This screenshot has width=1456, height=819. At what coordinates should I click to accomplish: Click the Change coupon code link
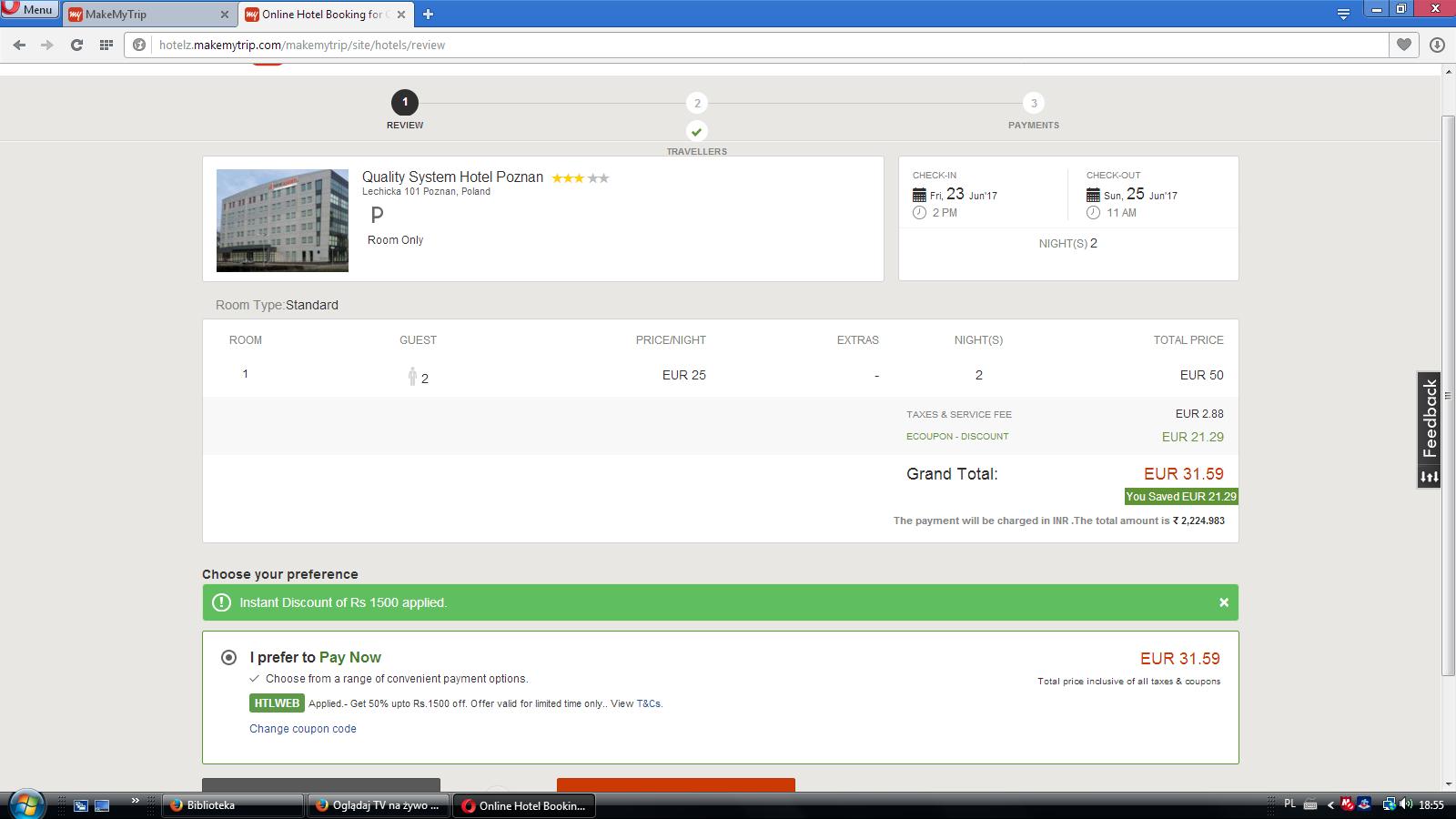pyautogui.click(x=303, y=729)
